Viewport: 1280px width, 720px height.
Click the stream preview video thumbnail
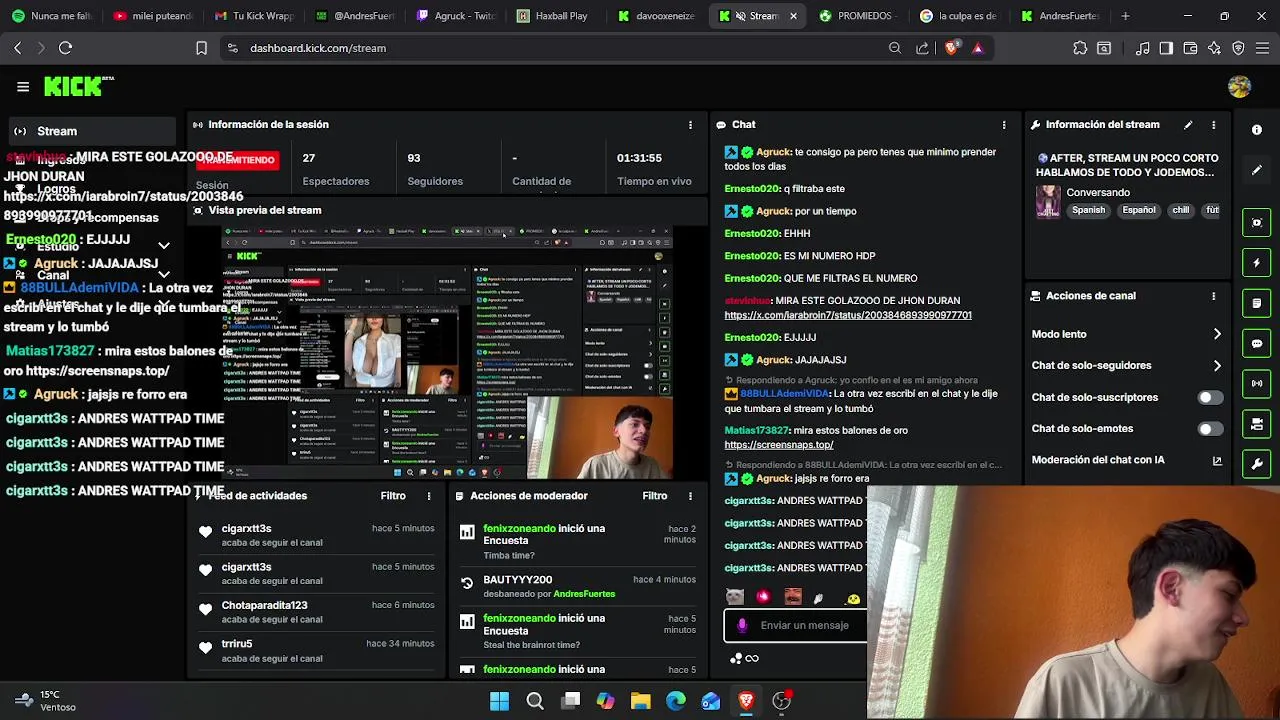(x=447, y=353)
